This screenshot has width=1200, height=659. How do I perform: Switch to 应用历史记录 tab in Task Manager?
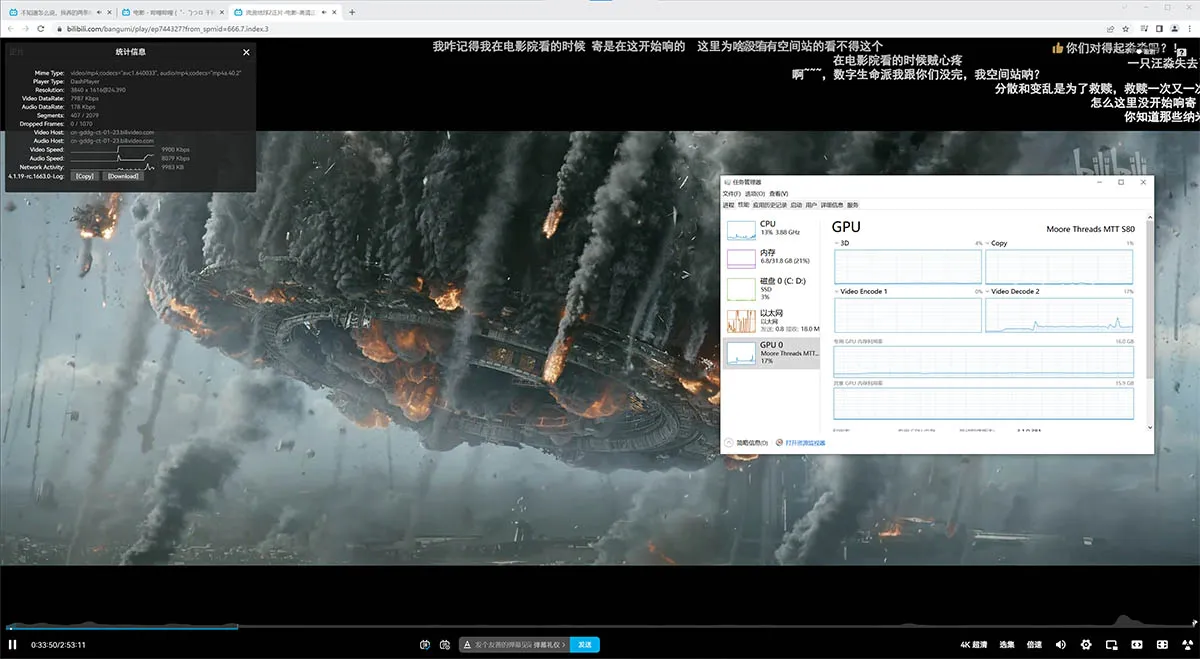coord(770,204)
